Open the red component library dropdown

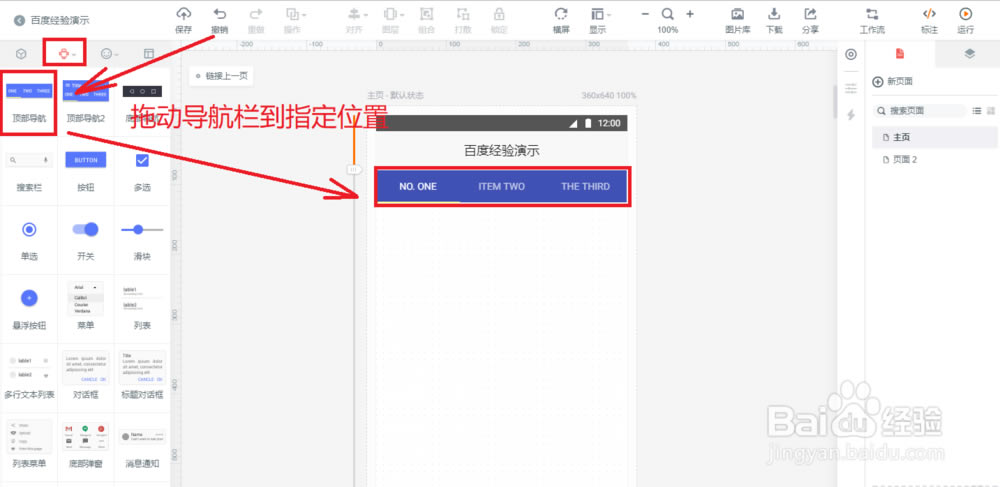(x=66, y=52)
